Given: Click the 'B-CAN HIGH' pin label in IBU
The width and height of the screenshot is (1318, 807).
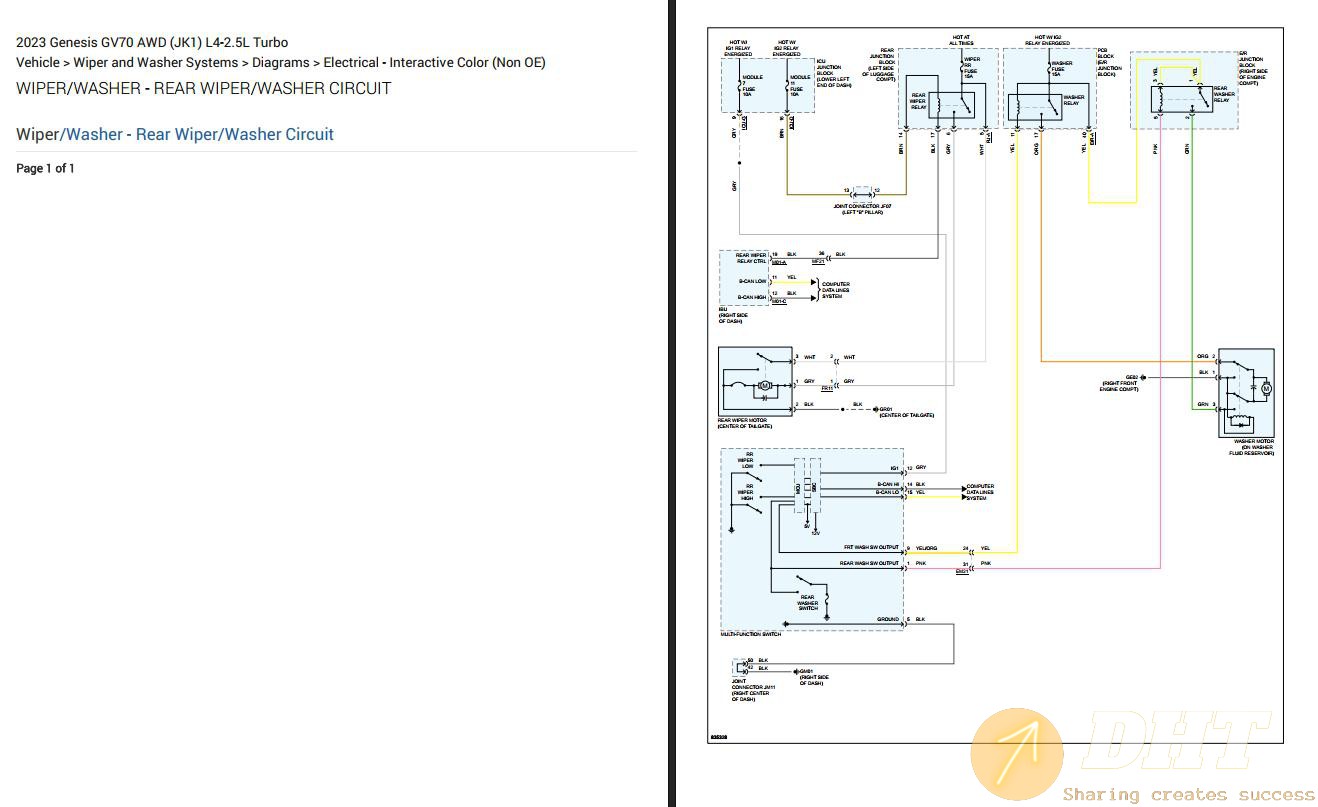Looking at the screenshot, I should [752, 296].
